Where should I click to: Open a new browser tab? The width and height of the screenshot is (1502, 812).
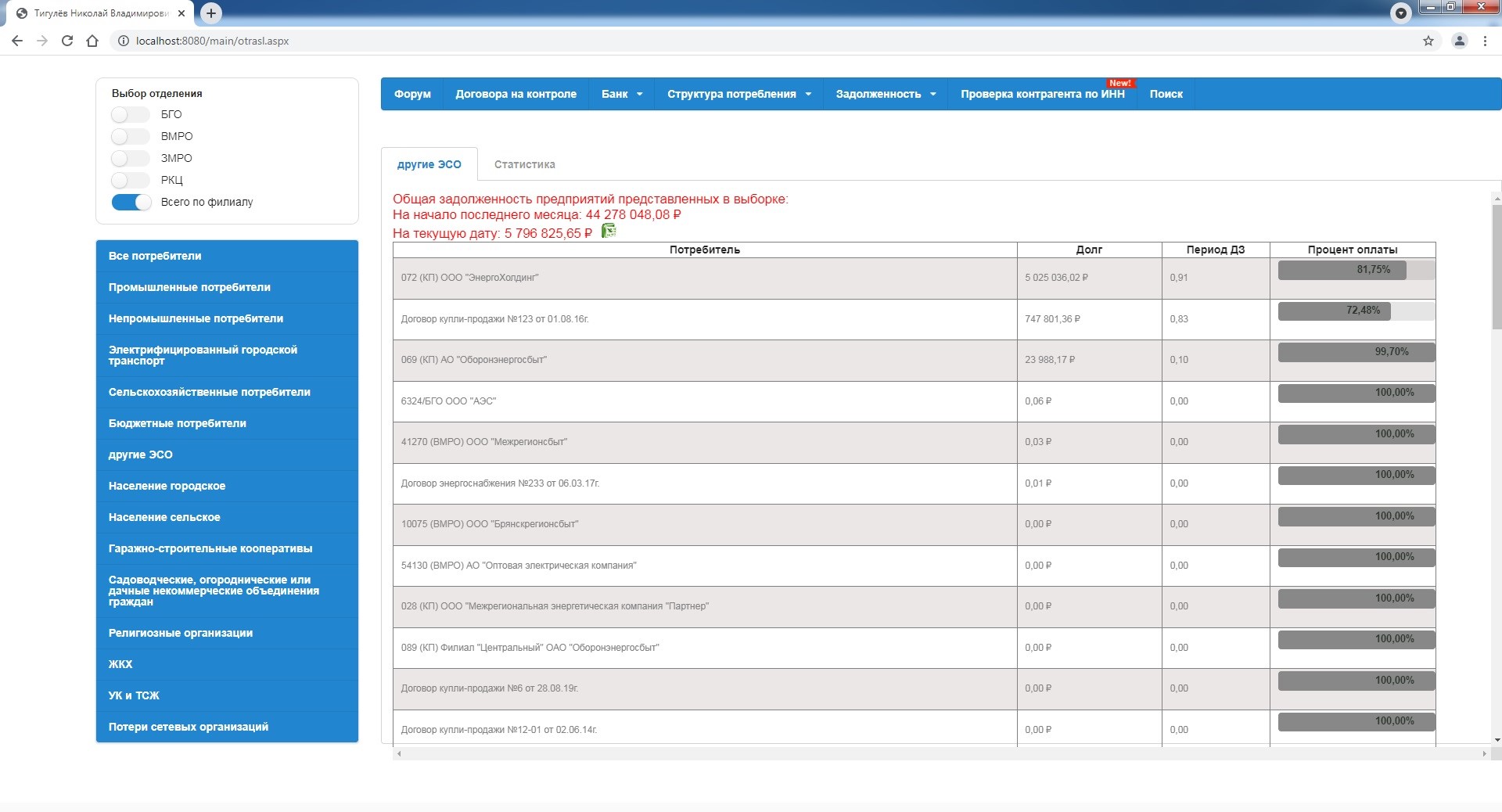(x=211, y=13)
